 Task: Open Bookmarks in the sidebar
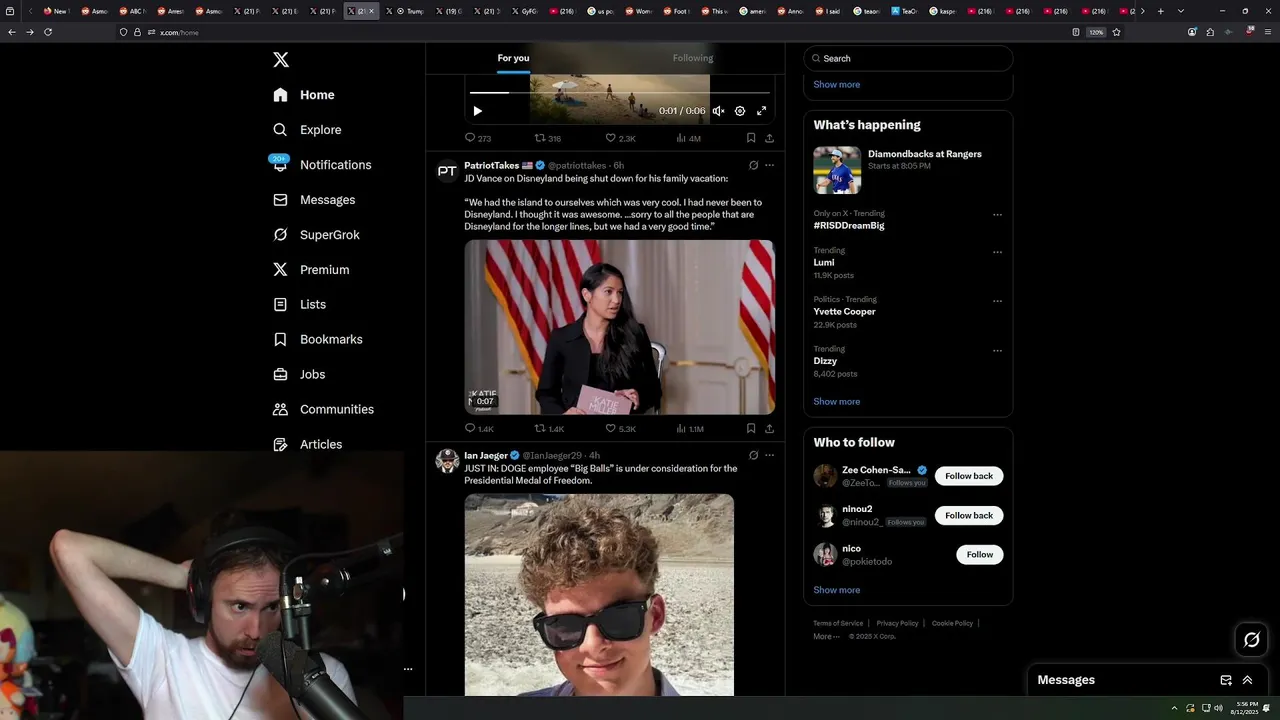coord(317,339)
